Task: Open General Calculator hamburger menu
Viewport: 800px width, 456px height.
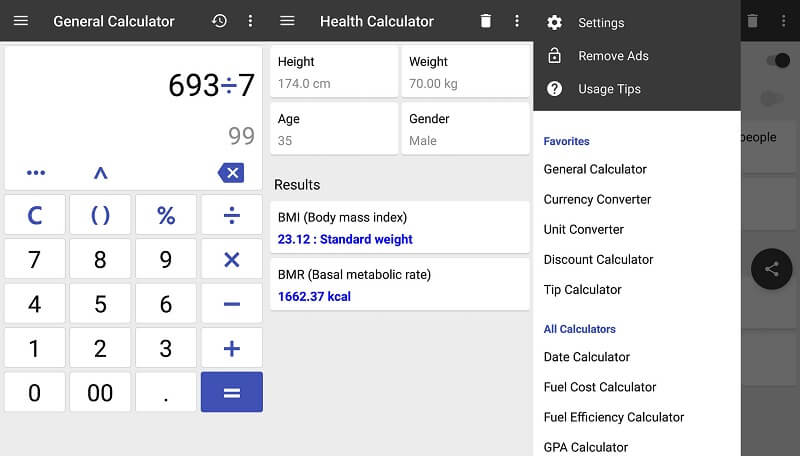Action: (21, 21)
